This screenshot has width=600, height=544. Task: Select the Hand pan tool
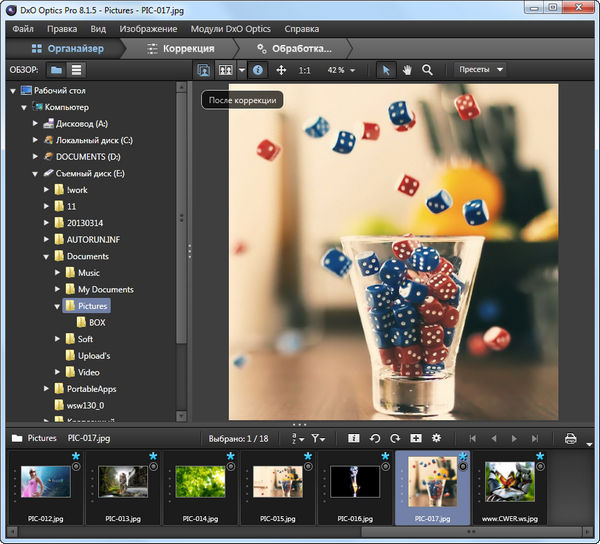(407, 70)
